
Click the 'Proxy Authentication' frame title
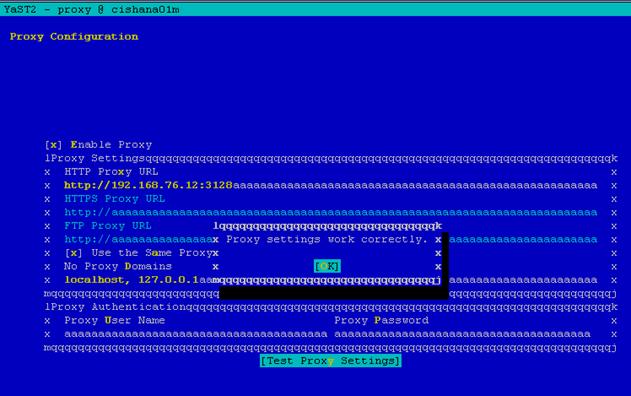118,307
